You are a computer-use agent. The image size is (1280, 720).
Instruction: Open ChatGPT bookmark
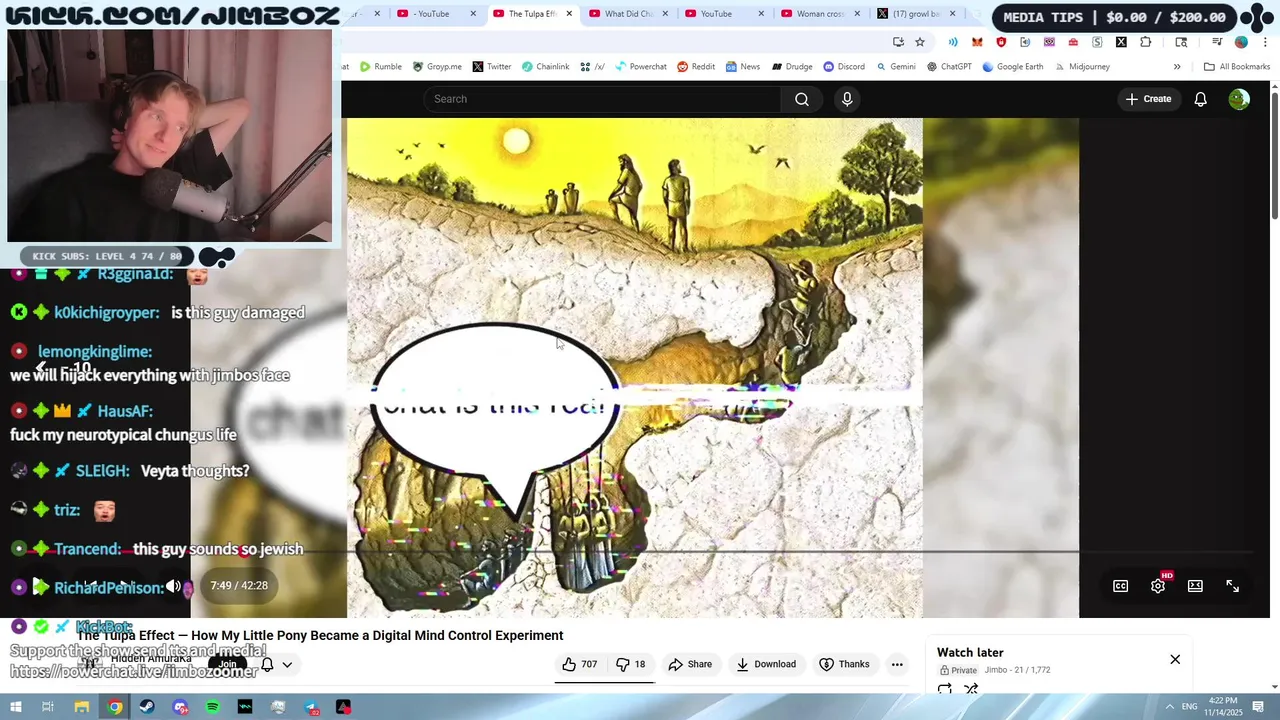click(x=949, y=67)
